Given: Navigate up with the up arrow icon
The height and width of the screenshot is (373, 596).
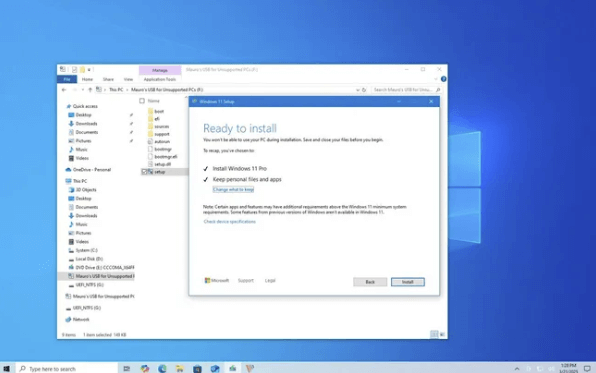Looking at the screenshot, I should (x=90, y=90).
